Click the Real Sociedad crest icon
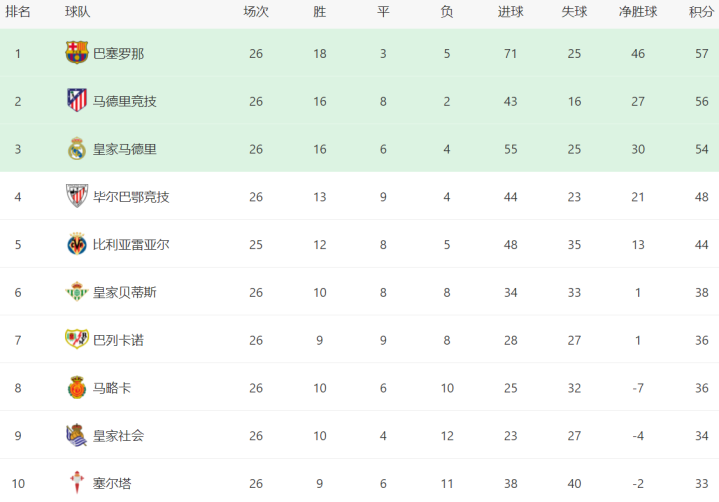The width and height of the screenshot is (719, 502). (77, 435)
